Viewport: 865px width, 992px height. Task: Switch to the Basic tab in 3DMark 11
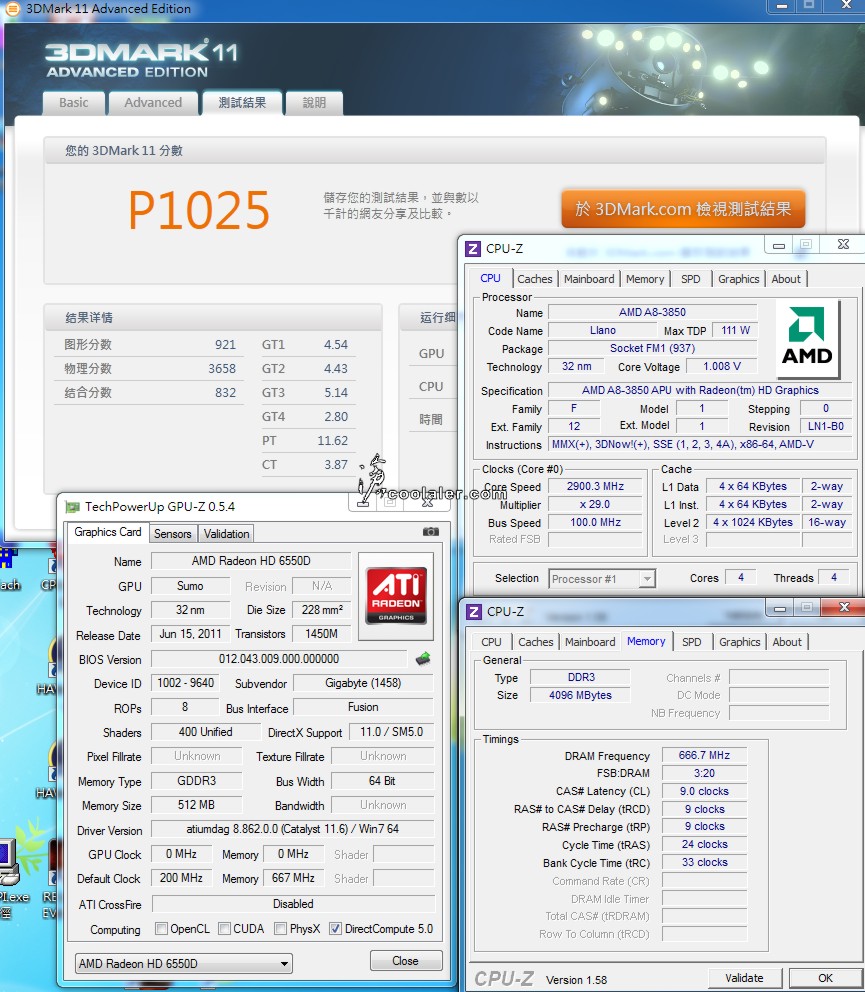(x=73, y=102)
